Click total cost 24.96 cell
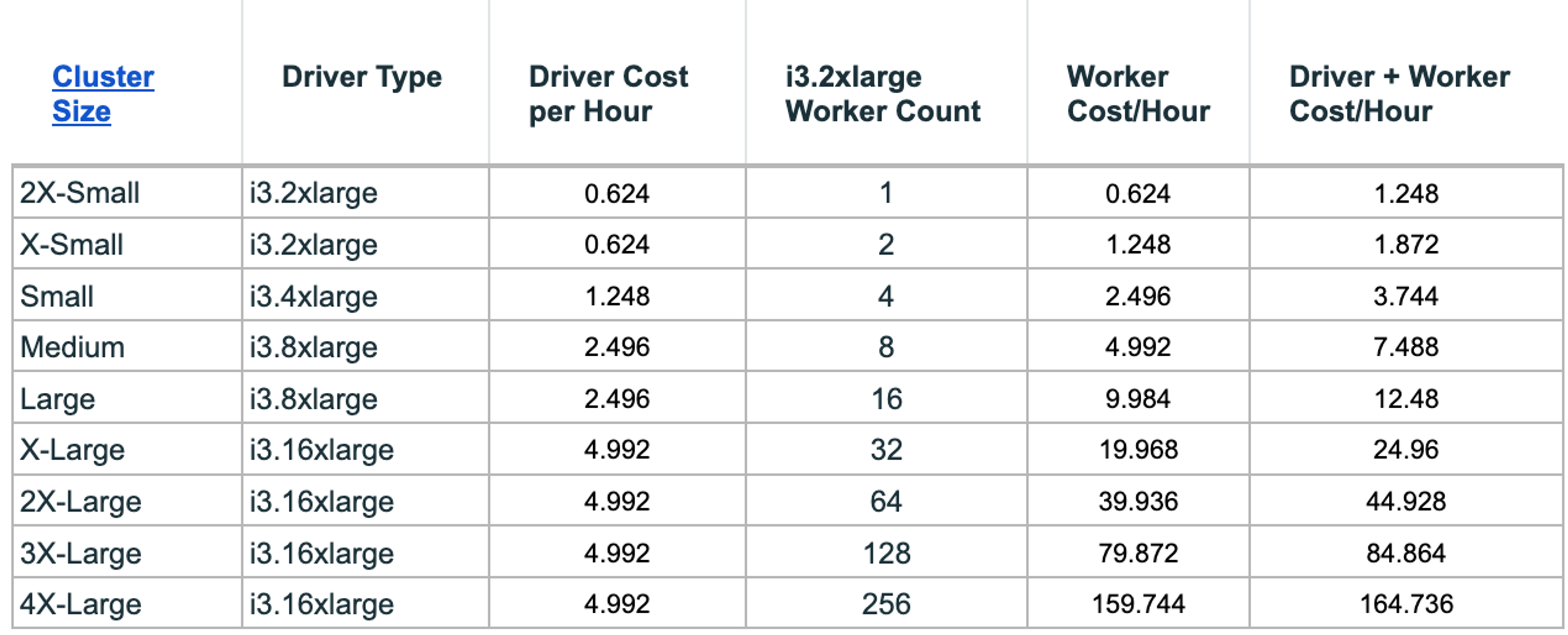This screenshot has width=1568, height=635. 1406,449
